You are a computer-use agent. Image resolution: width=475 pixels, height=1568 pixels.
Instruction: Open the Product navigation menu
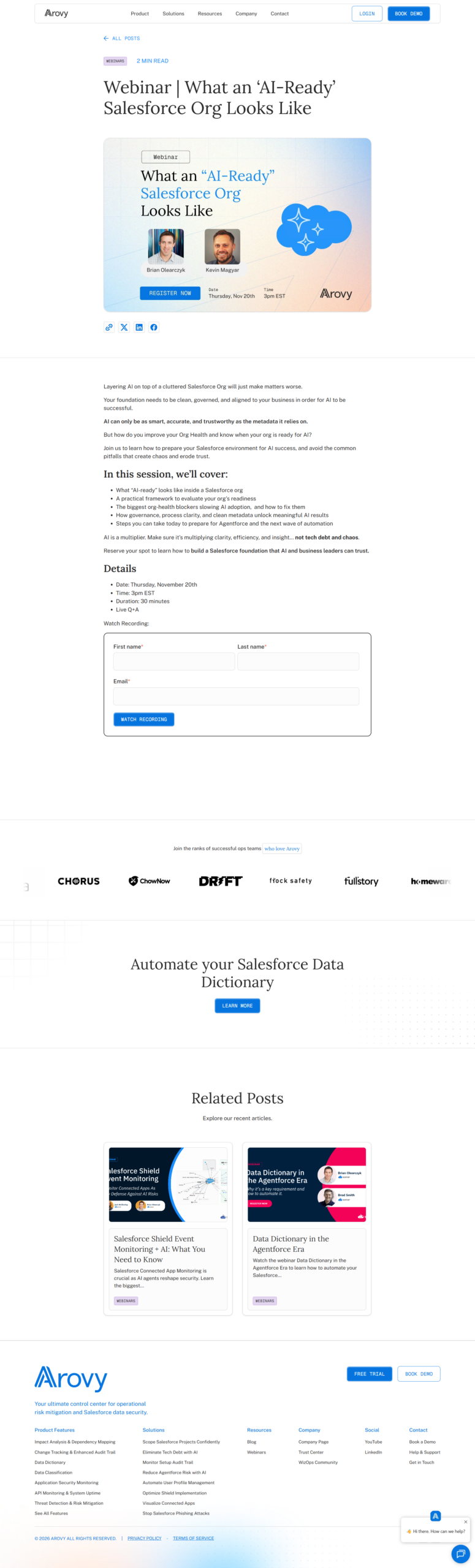pos(140,13)
